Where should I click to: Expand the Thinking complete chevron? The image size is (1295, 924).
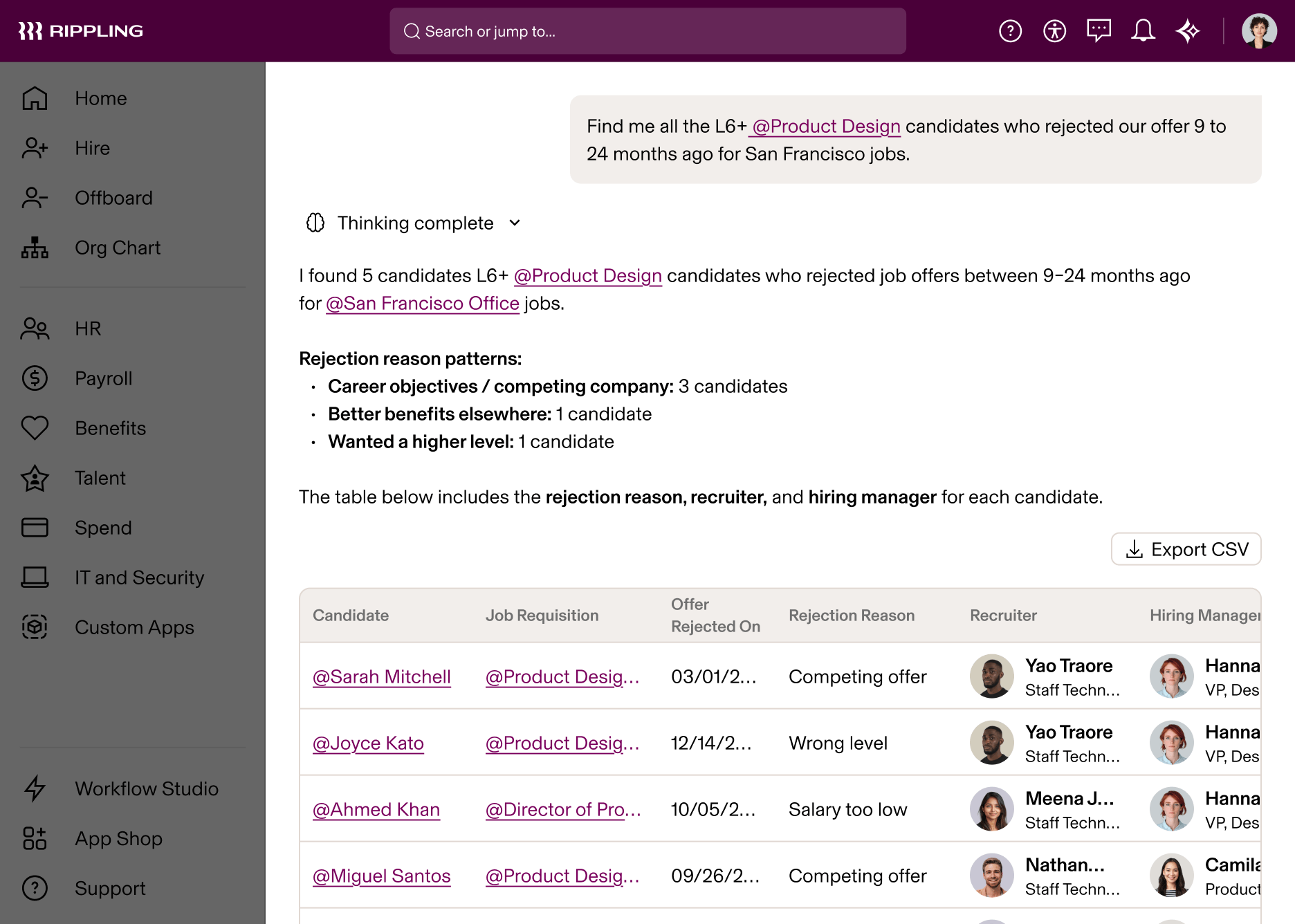pyautogui.click(x=515, y=223)
